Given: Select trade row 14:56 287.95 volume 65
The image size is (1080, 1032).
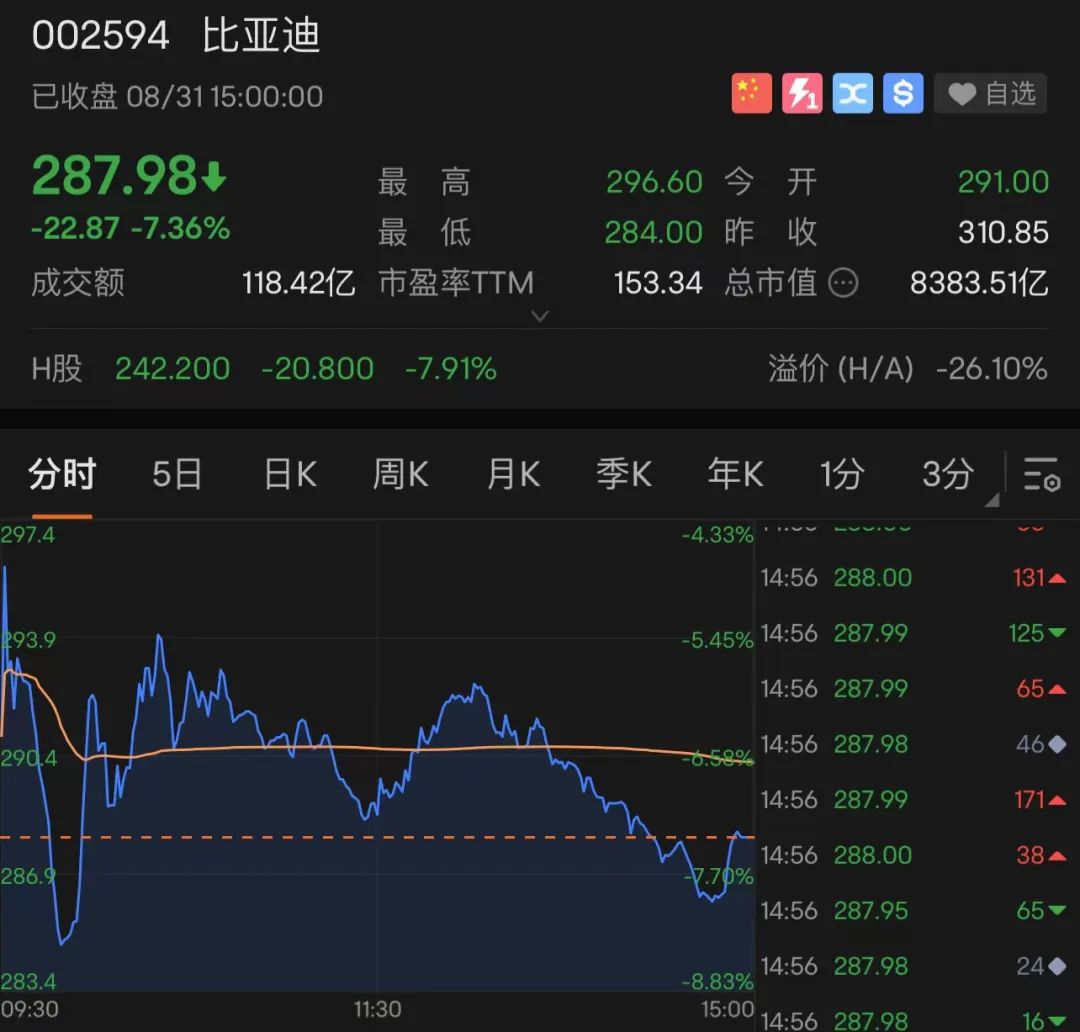Looking at the screenshot, I should coord(913,911).
